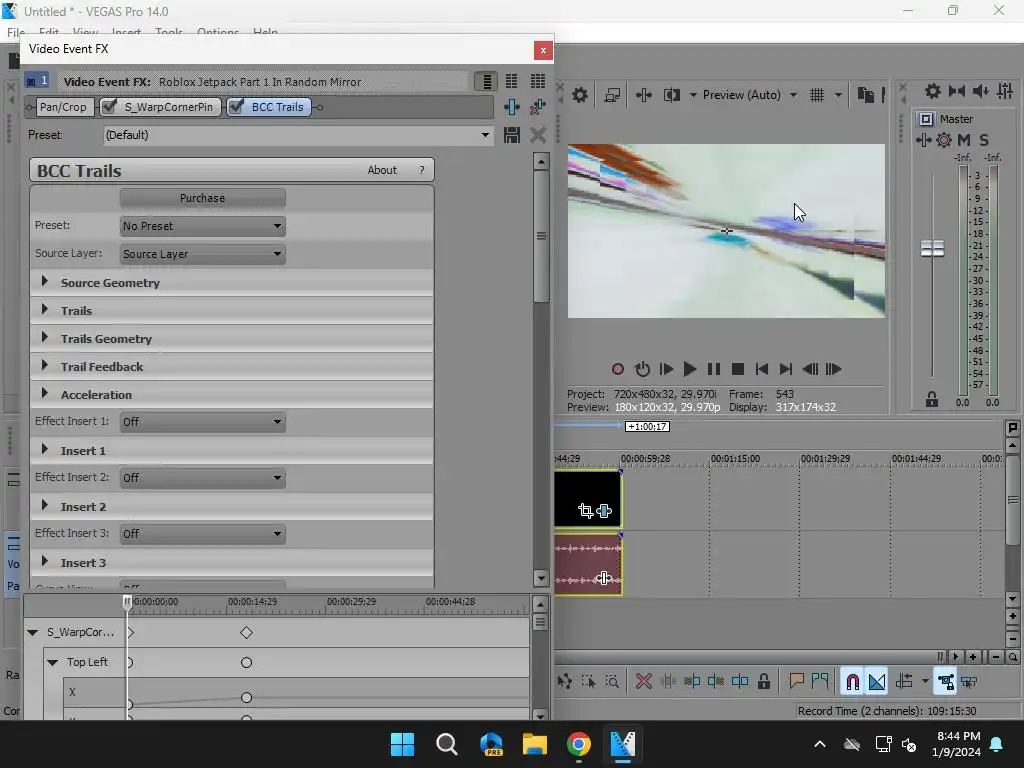Insert a marker with the speech bubble icon
This screenshot has height=768, width=1024.
(x=796, y=682)
